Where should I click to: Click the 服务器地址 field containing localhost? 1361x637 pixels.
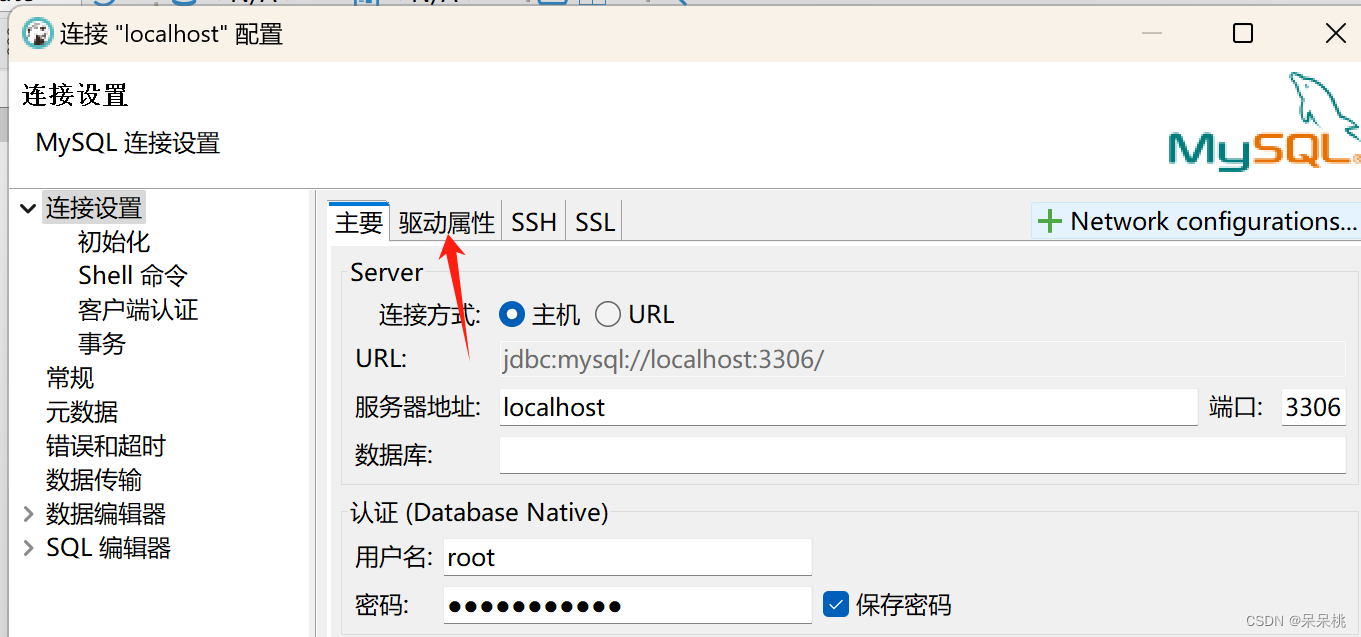(848, 407)
